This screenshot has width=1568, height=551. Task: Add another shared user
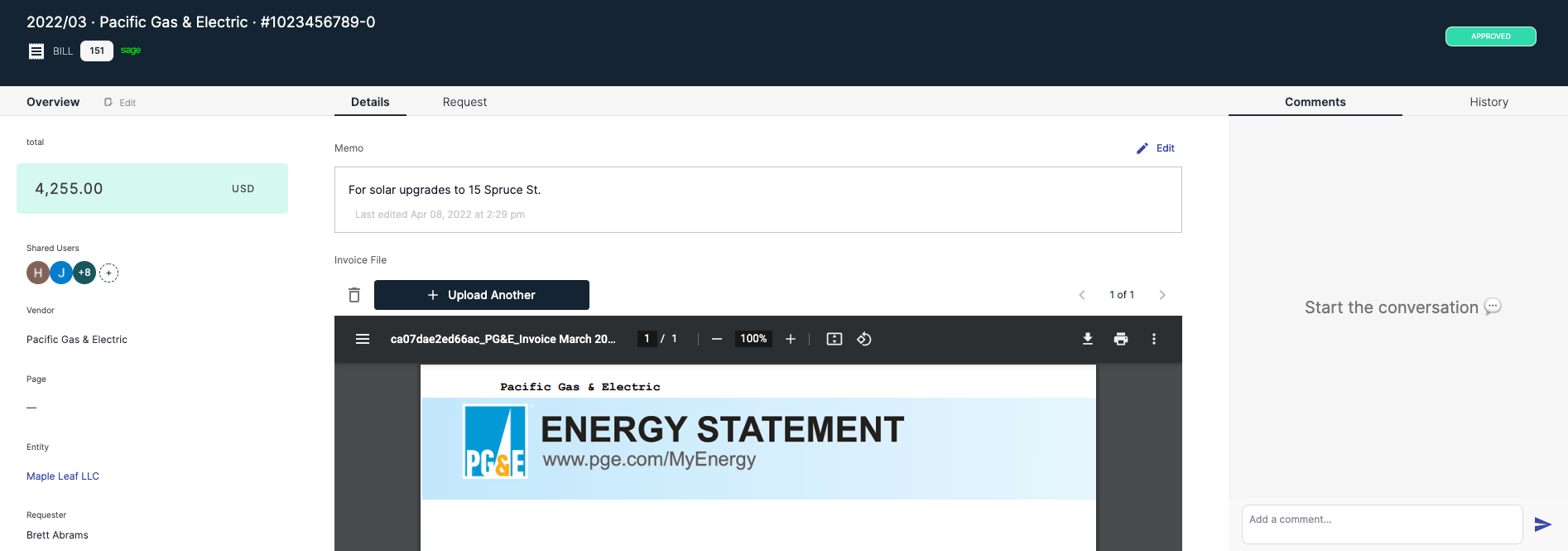pyautogui.click(x=108, y=273)
